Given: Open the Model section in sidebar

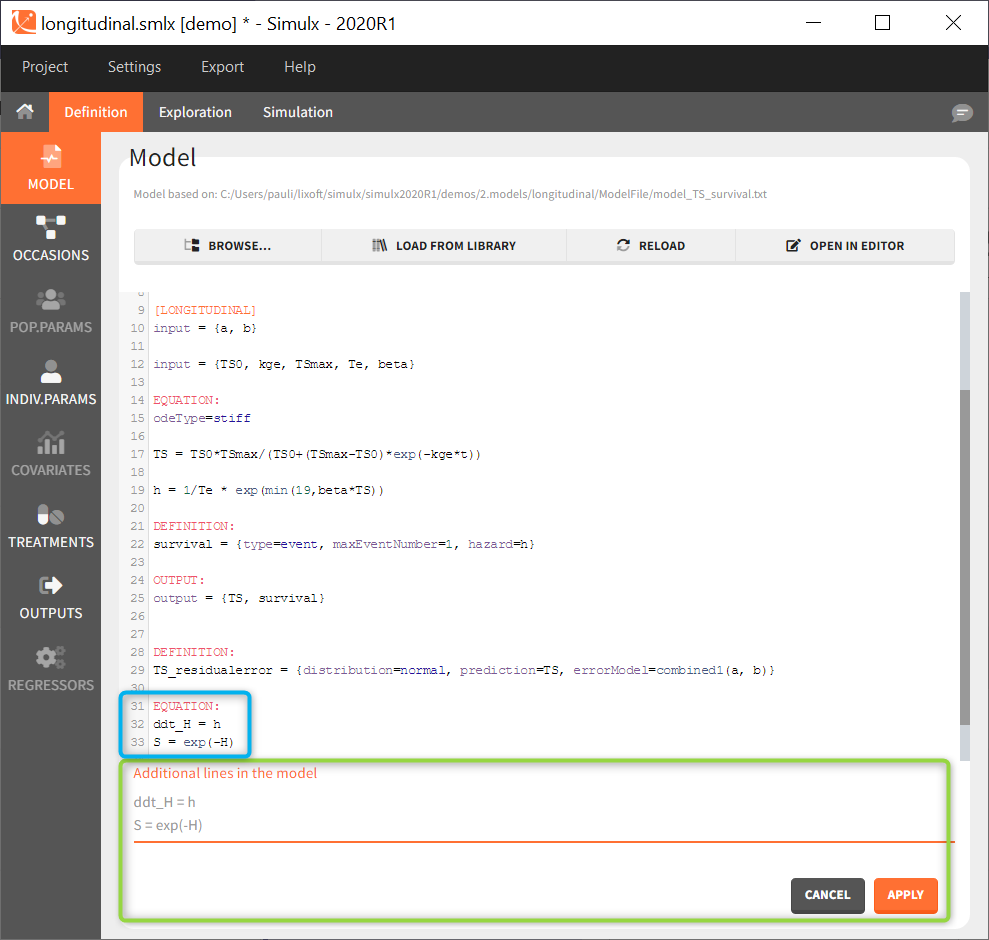Looking at the screenshot, I should (50, 168).
